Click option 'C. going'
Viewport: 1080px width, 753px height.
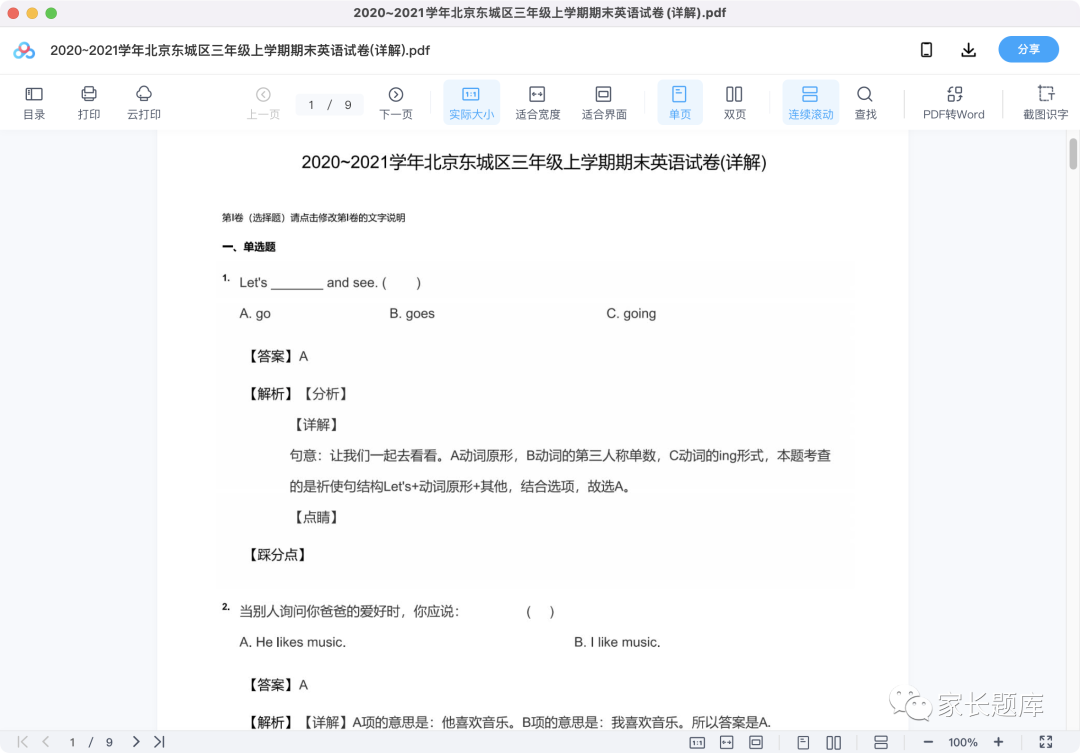tap(631, 313)
